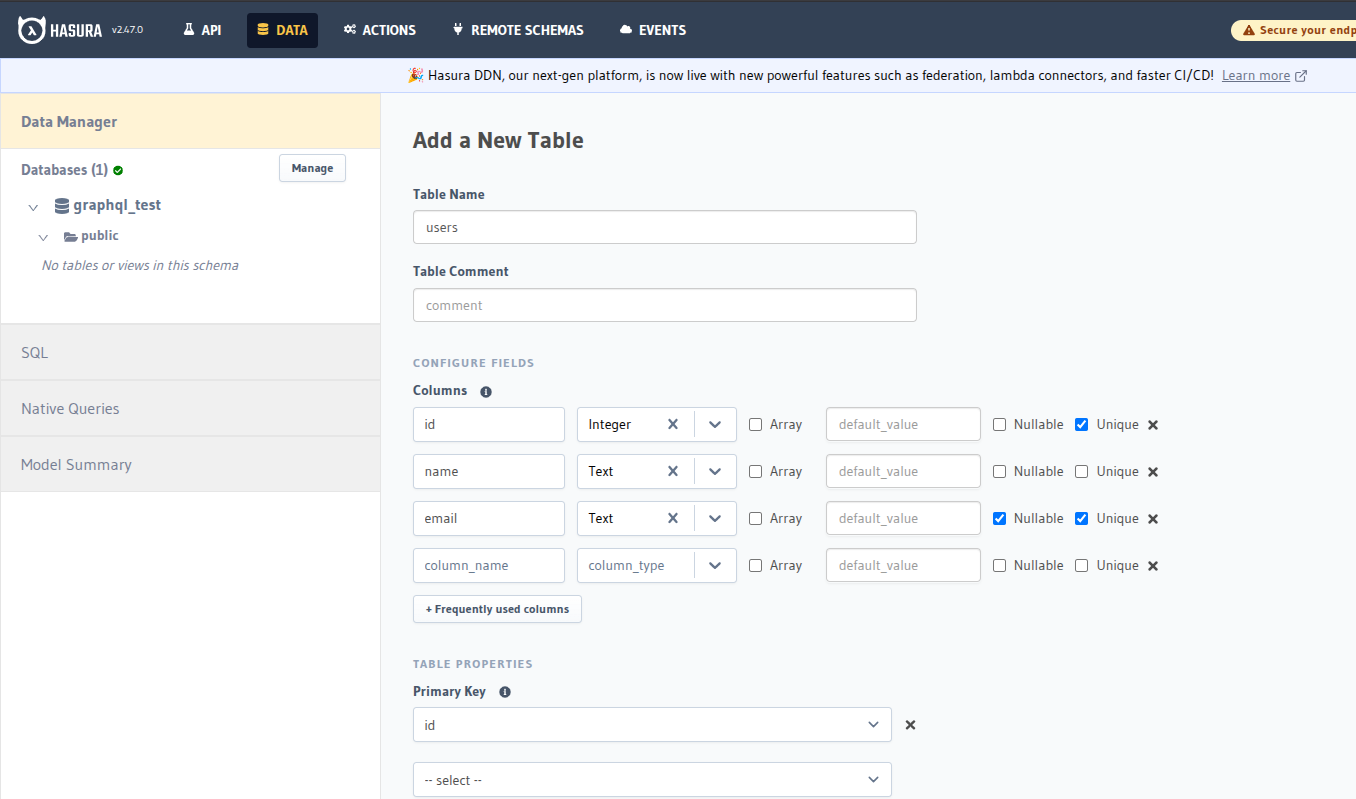Open the SQL section

click(x=190, y=352)
